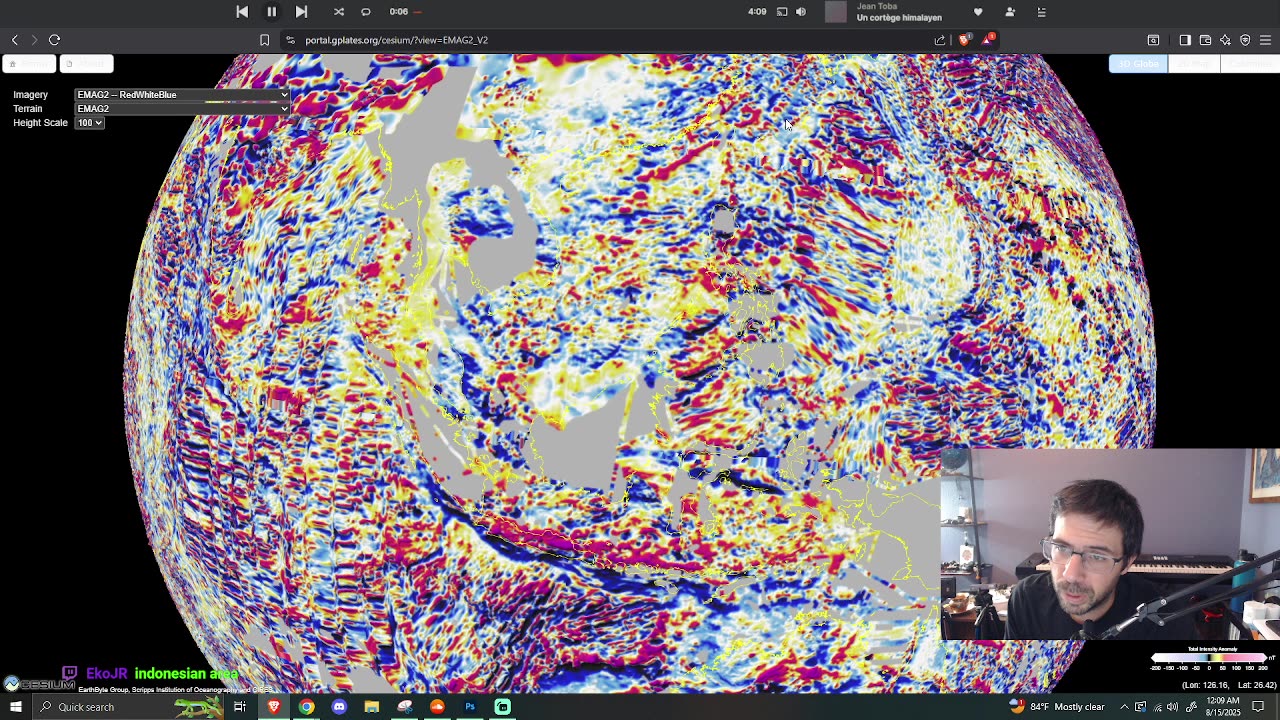Viewport: 1280px width, 720px height.
Task: Open Google Chrome from taskbar
Action: (x=306, y=707)
